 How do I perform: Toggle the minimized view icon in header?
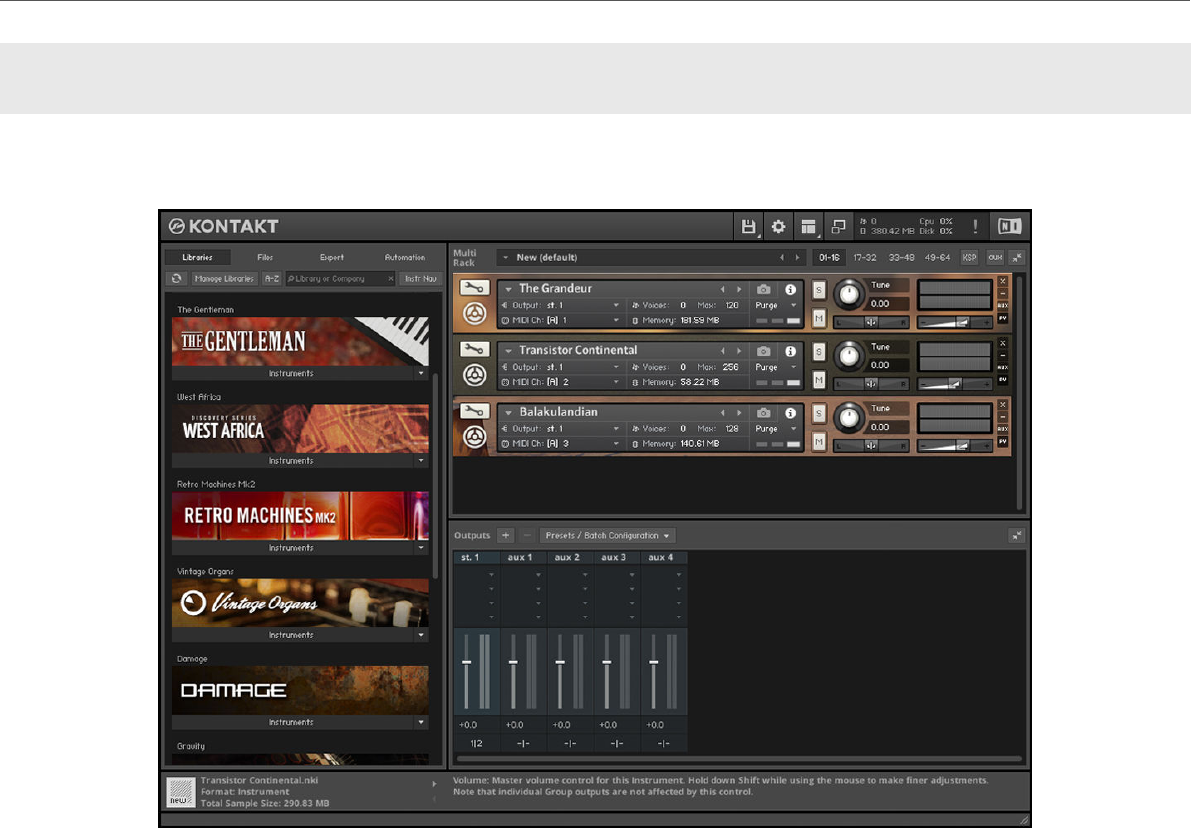[x=838, y=226]
